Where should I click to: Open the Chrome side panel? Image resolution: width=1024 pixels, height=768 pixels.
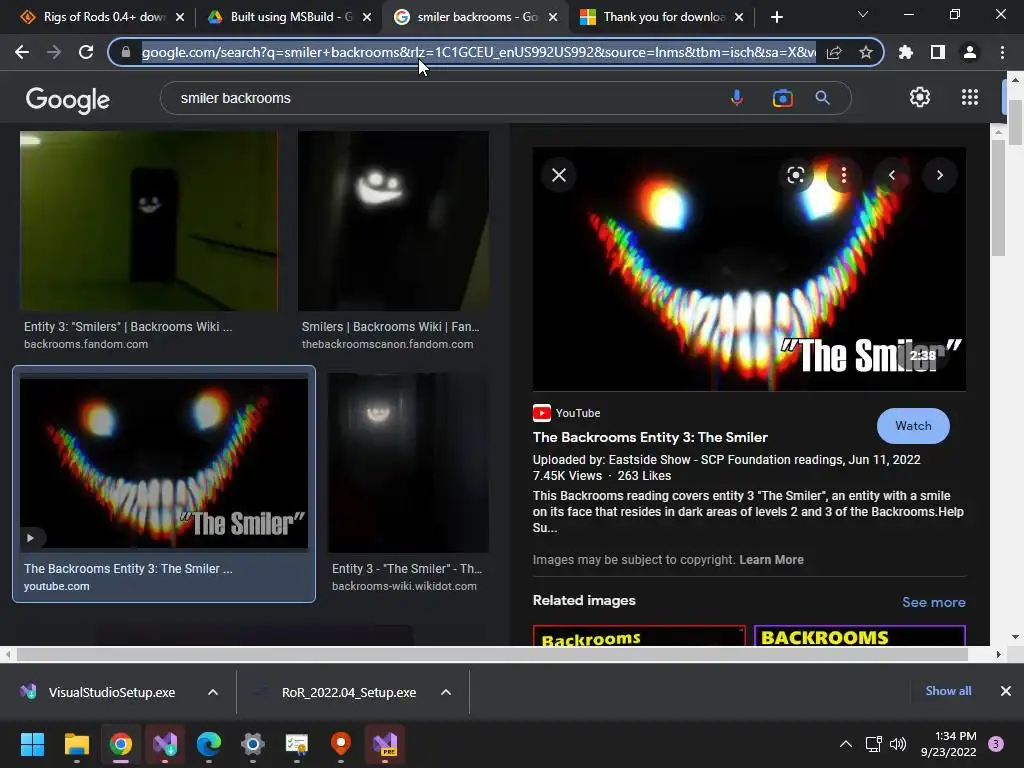[x=937, y=52]
